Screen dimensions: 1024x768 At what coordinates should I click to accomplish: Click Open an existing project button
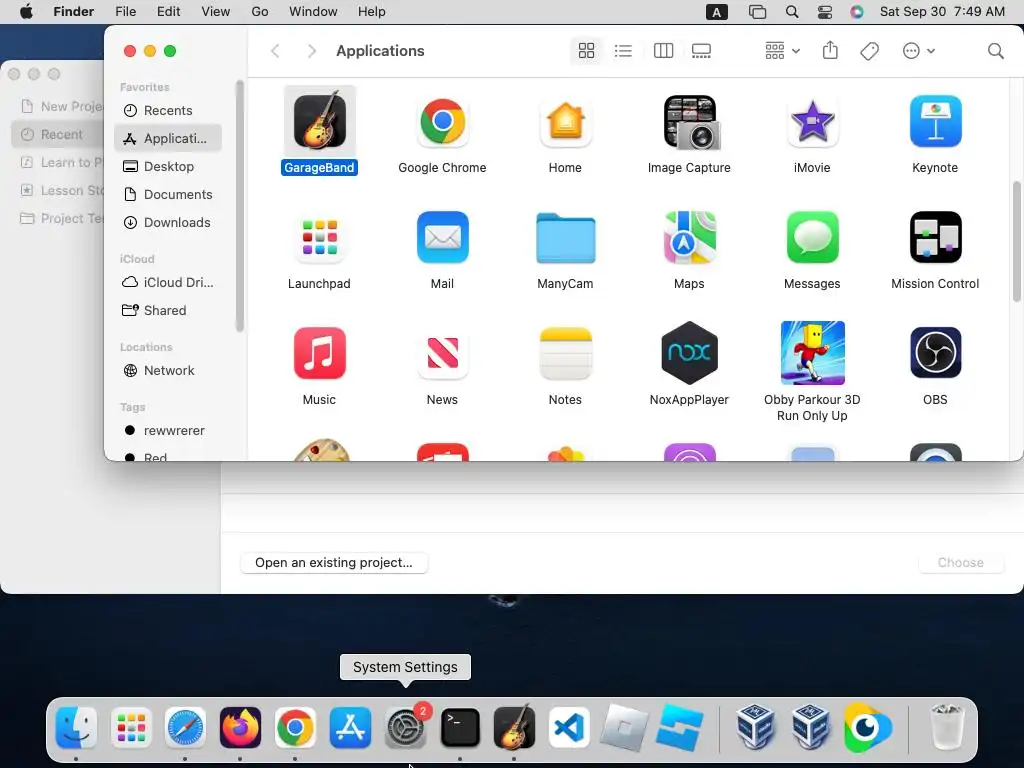click(334, 562)
